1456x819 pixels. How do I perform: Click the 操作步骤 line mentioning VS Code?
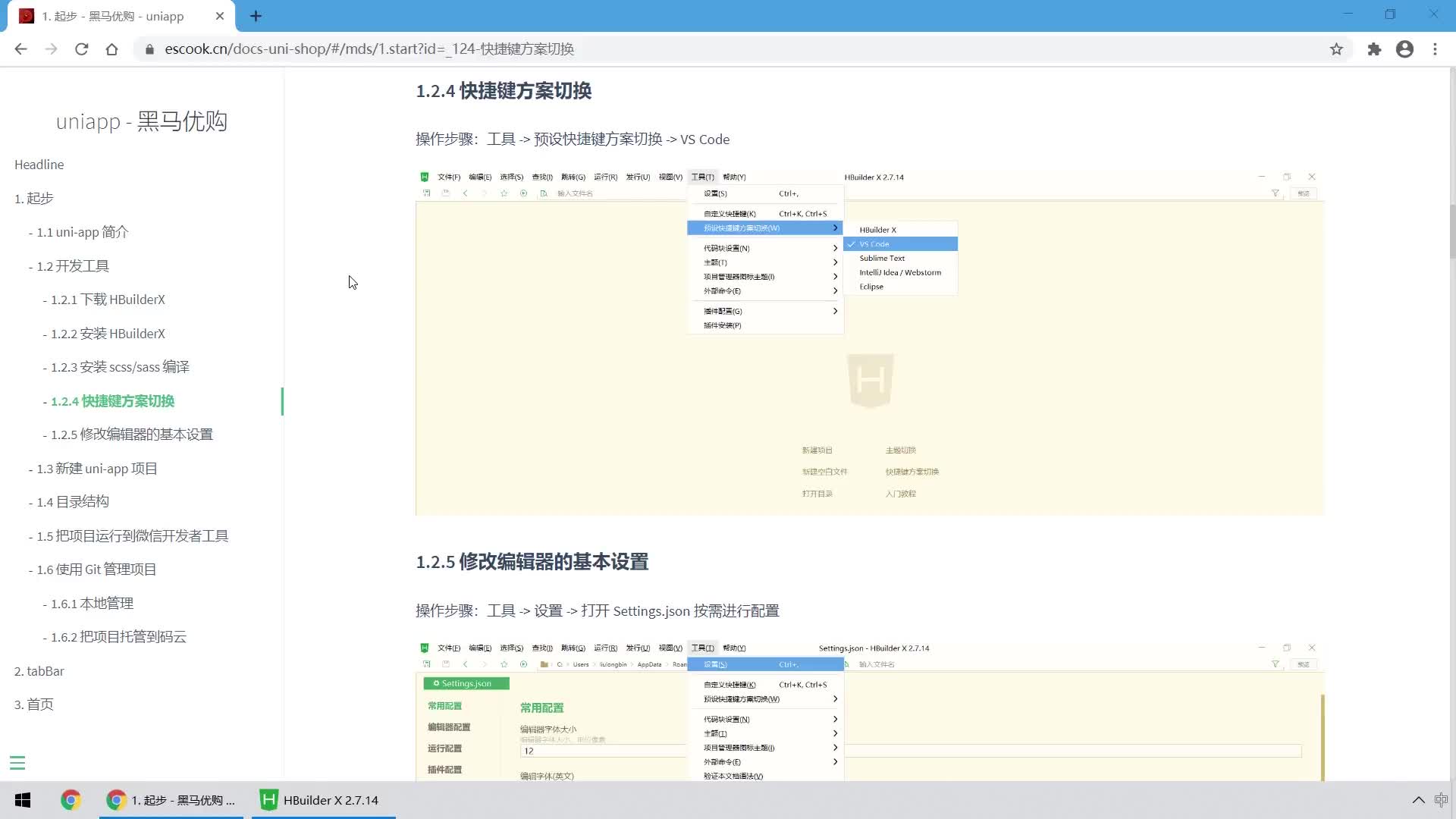[x=573, y=140]
